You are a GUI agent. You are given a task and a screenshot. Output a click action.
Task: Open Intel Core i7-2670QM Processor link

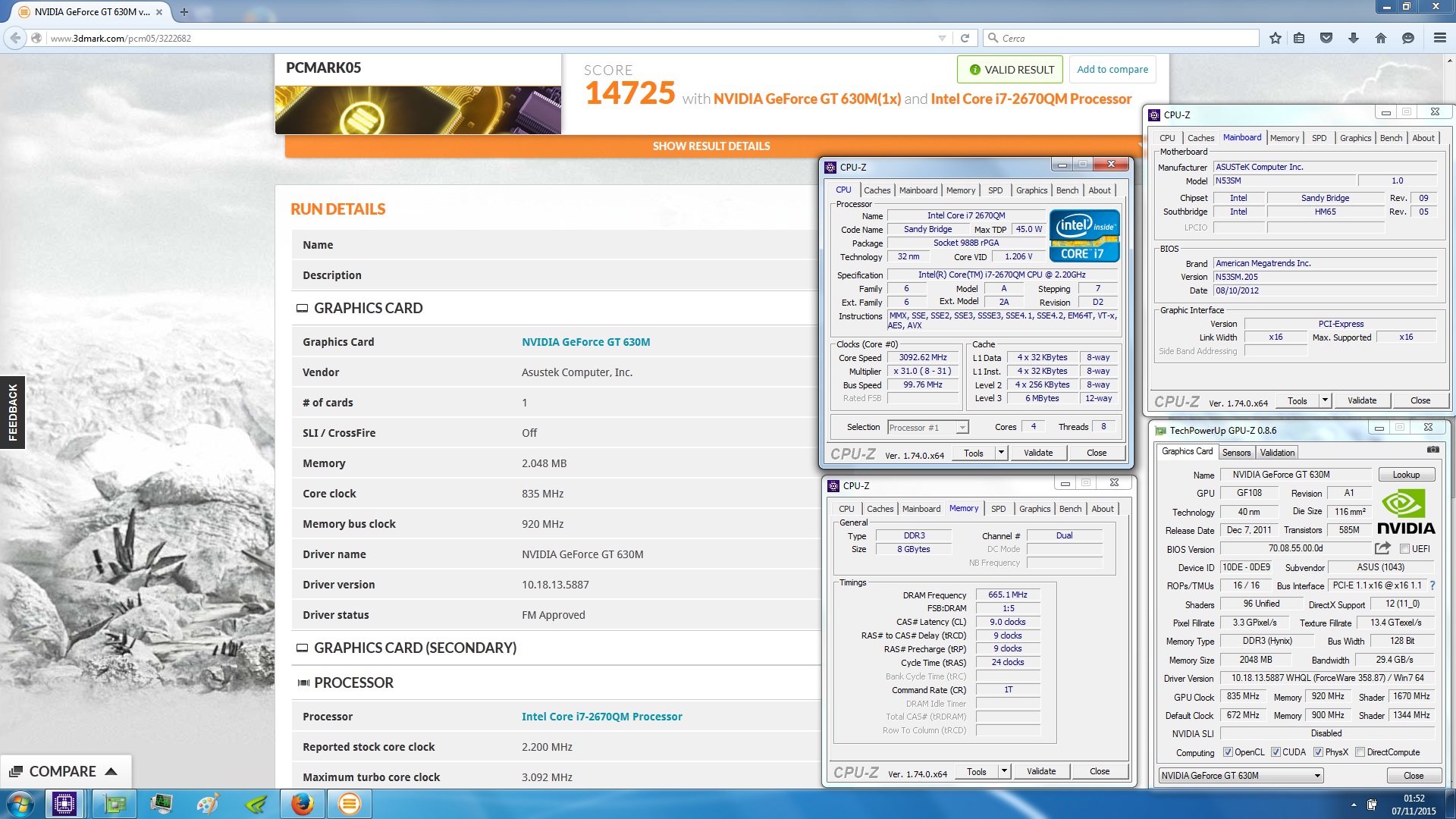point(601,717)
